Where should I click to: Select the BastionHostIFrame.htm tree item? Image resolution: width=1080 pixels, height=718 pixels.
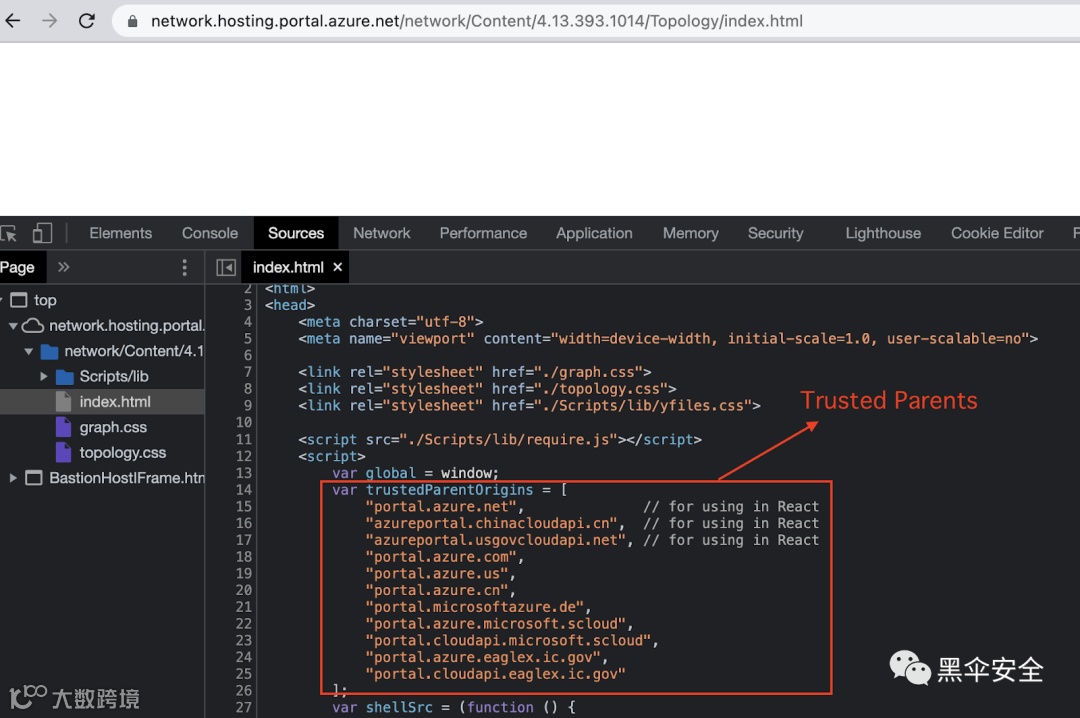pos(127,478)
